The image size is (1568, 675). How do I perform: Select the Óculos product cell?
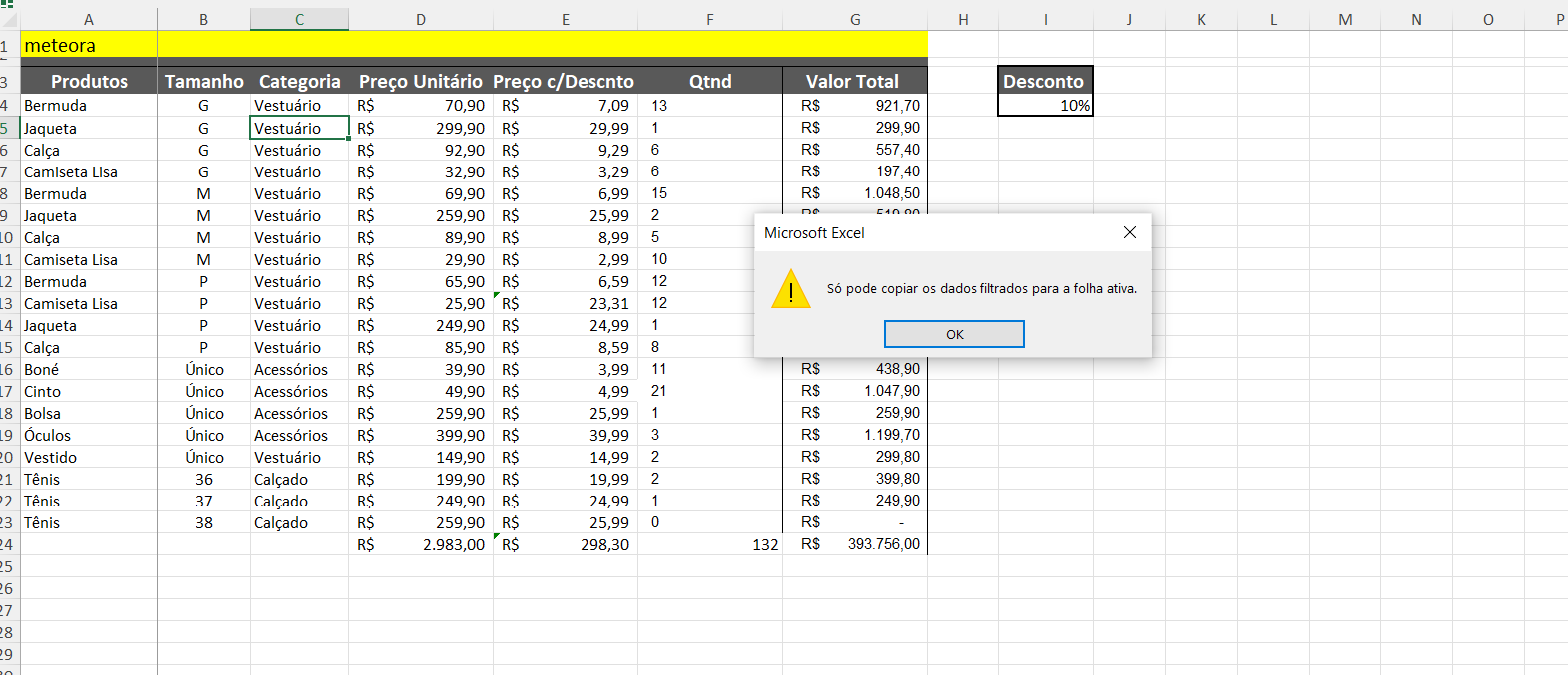(89, 435)
